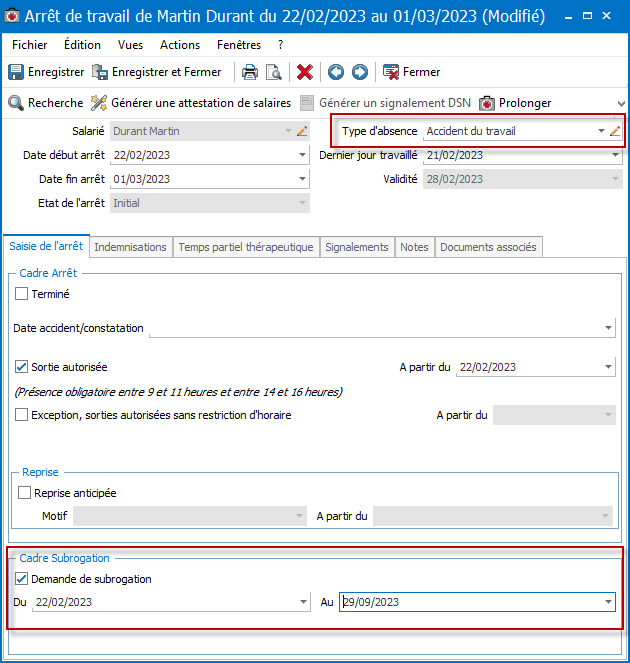
Task: Open the Notes tab
Action: [414, 247]
